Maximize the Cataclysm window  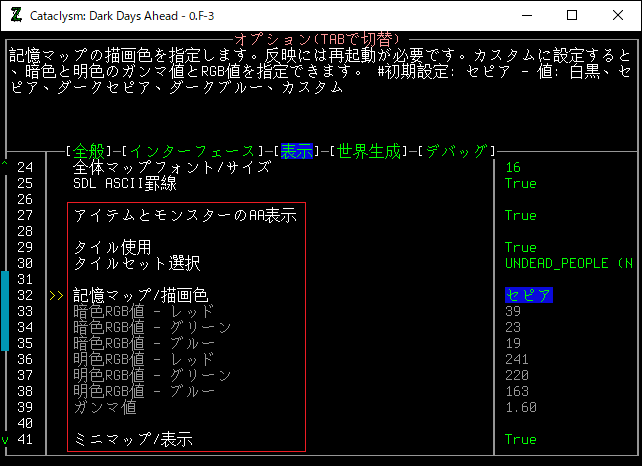(571, 16)
